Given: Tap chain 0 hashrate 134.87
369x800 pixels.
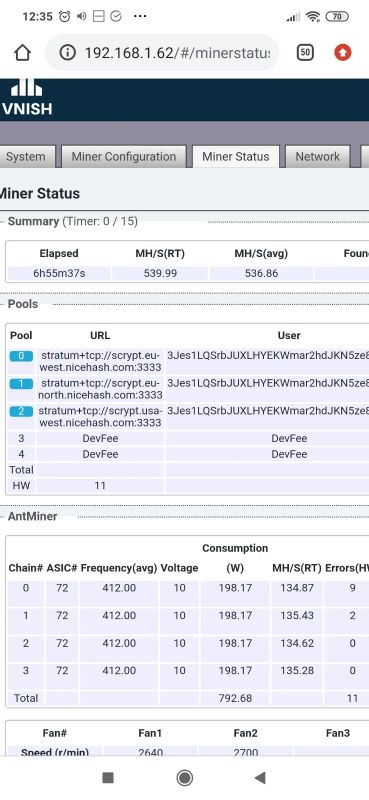Looking at the screenshot, I should point(297,588).
